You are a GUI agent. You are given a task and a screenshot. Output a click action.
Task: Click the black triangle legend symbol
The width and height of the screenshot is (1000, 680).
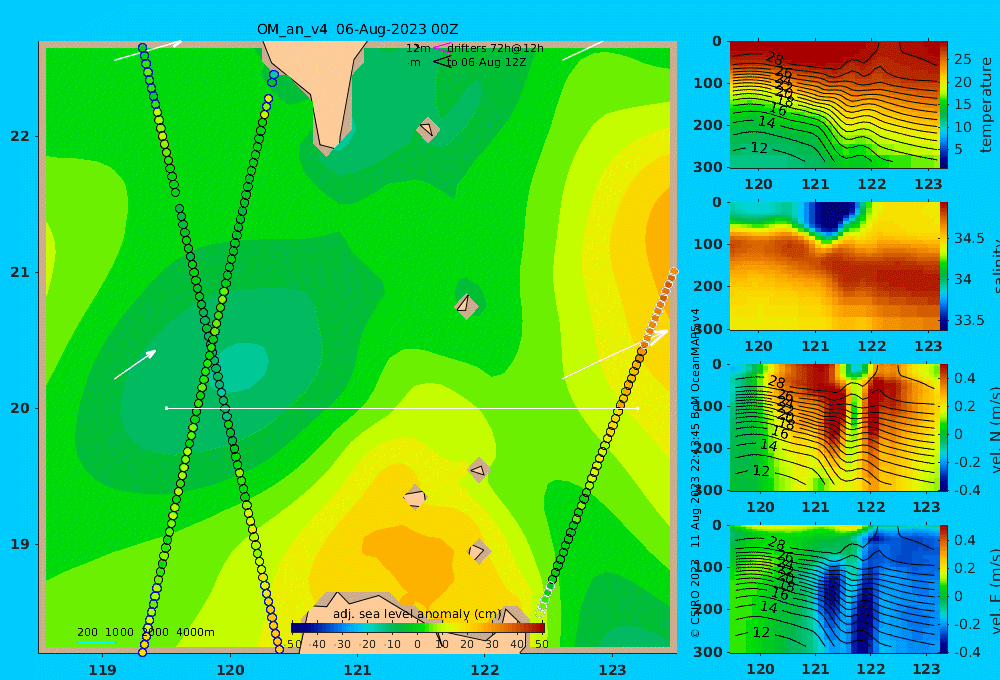pyautogui.click(x=441, y=61)
